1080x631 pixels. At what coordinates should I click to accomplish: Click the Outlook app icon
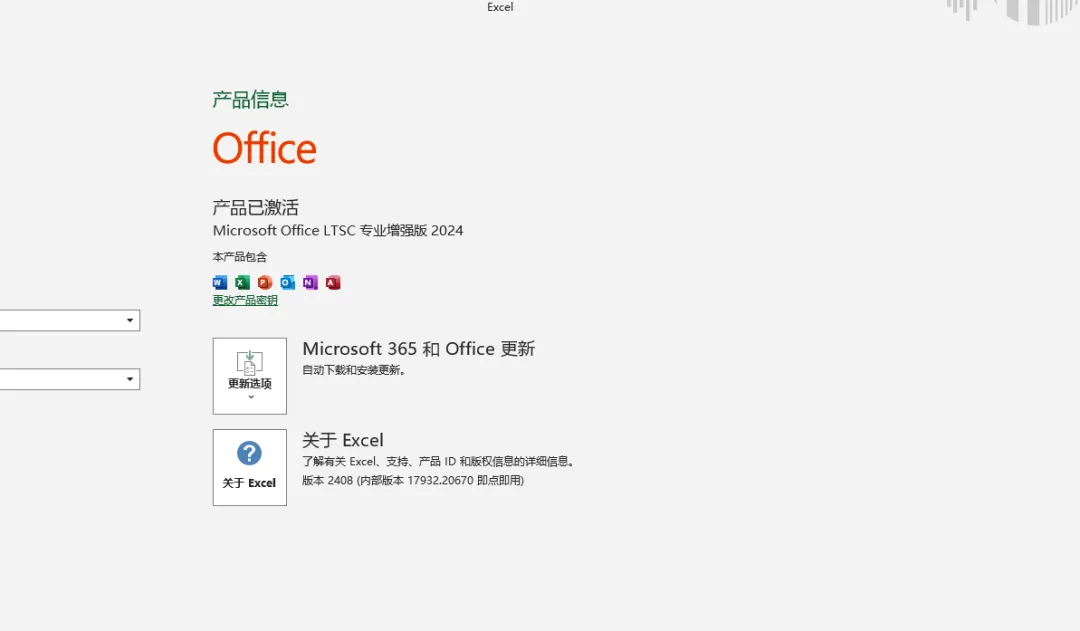(288, 282)
